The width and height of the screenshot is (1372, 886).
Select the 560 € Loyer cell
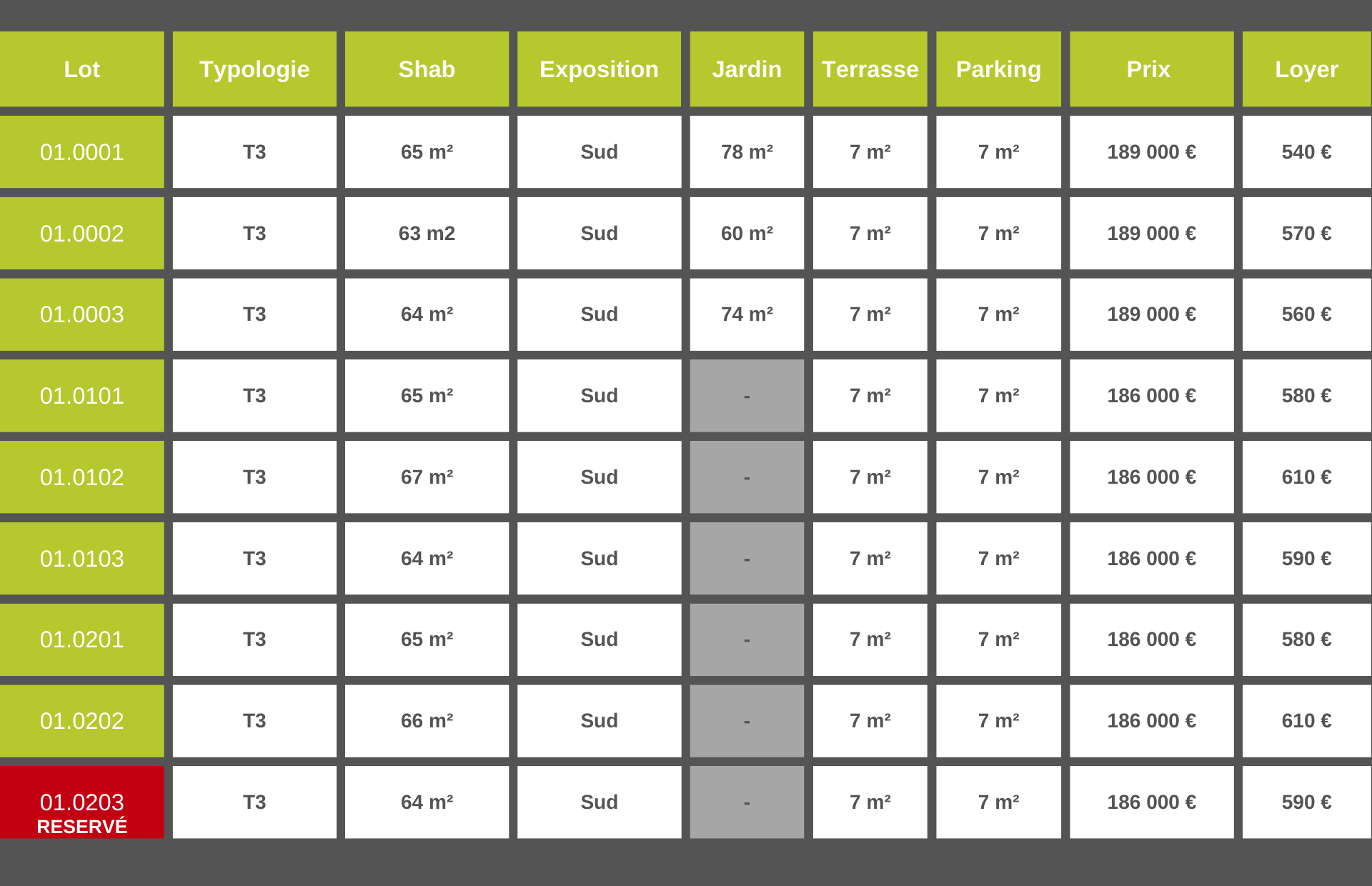[1306, 314]
